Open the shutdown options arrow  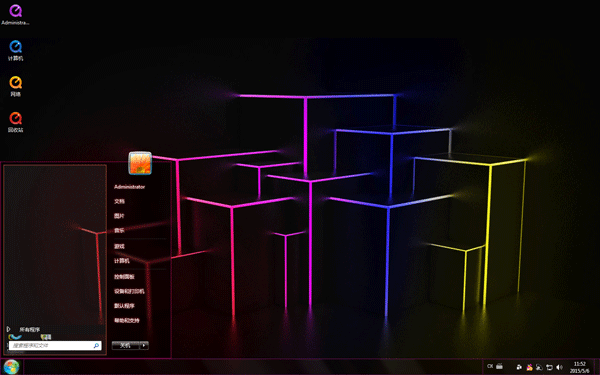click(144, 346)
